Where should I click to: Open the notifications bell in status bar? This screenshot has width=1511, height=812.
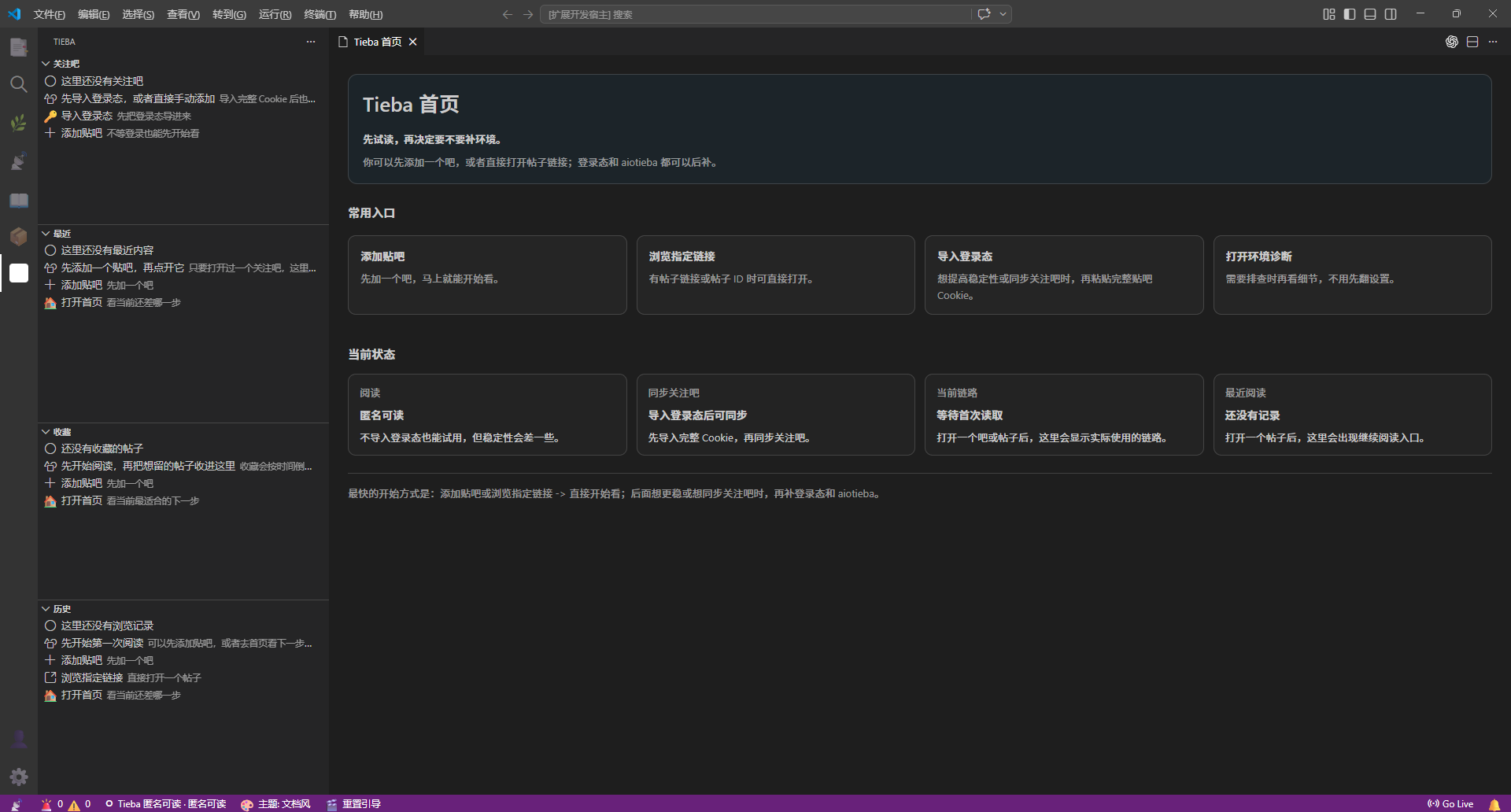pos(1494,804)
